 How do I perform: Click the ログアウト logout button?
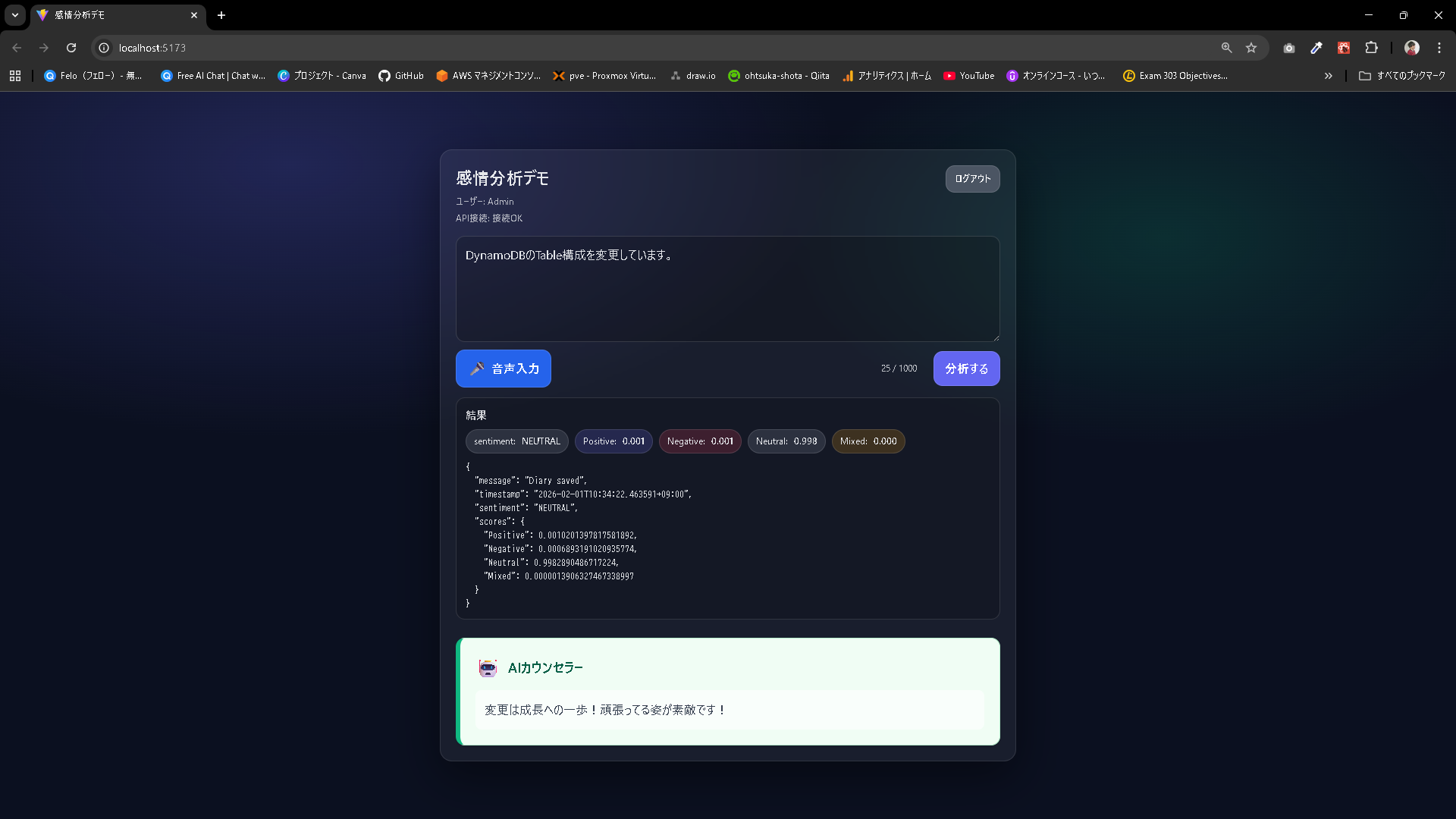click(x=972, y=179)
